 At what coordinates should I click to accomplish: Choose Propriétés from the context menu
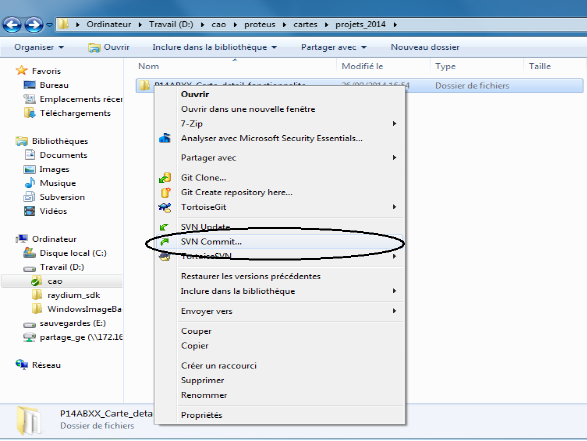tap(201, 415)
